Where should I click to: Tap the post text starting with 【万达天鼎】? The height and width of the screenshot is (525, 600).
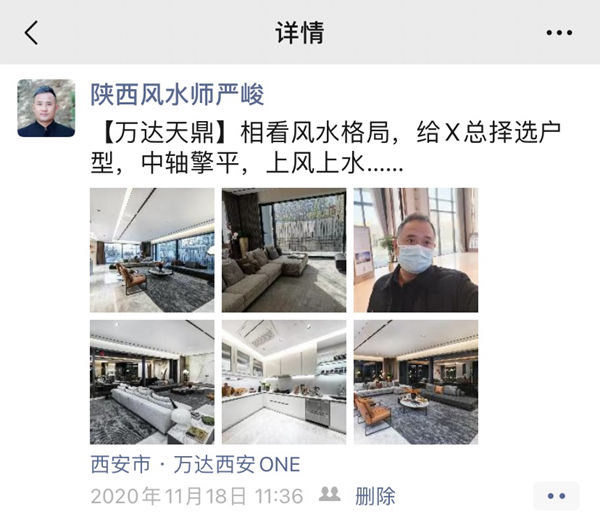click(326, 148)
